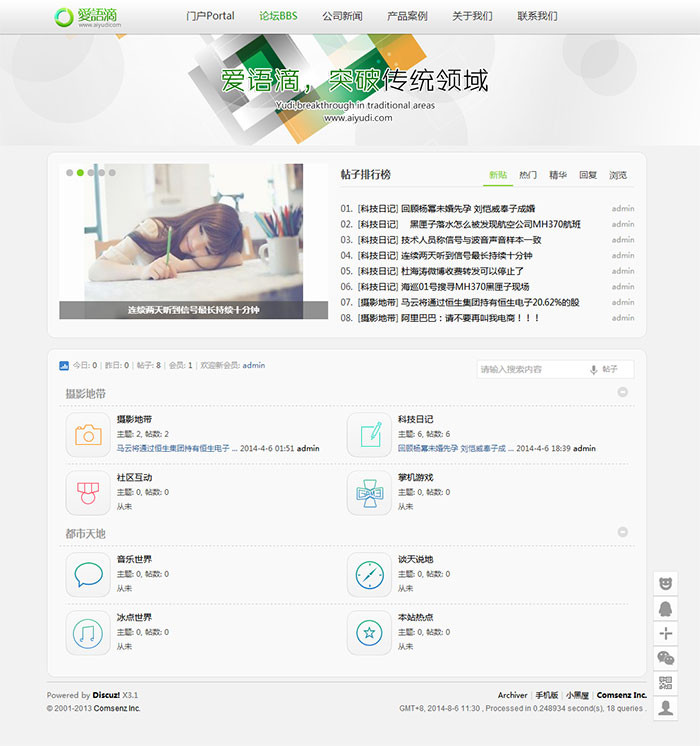Click the search content input field
The width and height of the screenshot is (700, 746).
[532, 369]
